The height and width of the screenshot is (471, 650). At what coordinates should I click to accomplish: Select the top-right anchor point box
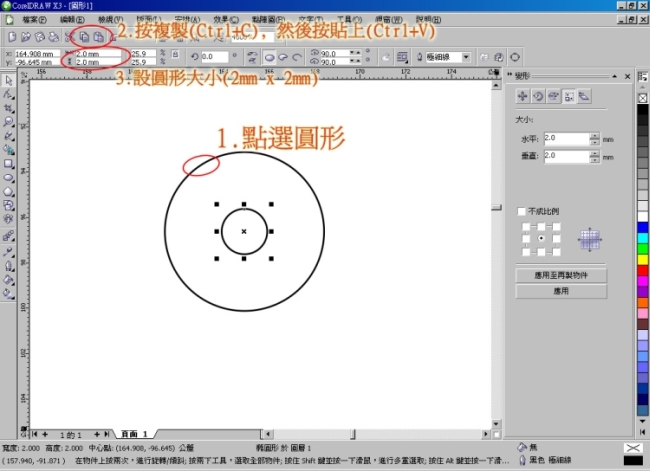click(x=556, y=226)
